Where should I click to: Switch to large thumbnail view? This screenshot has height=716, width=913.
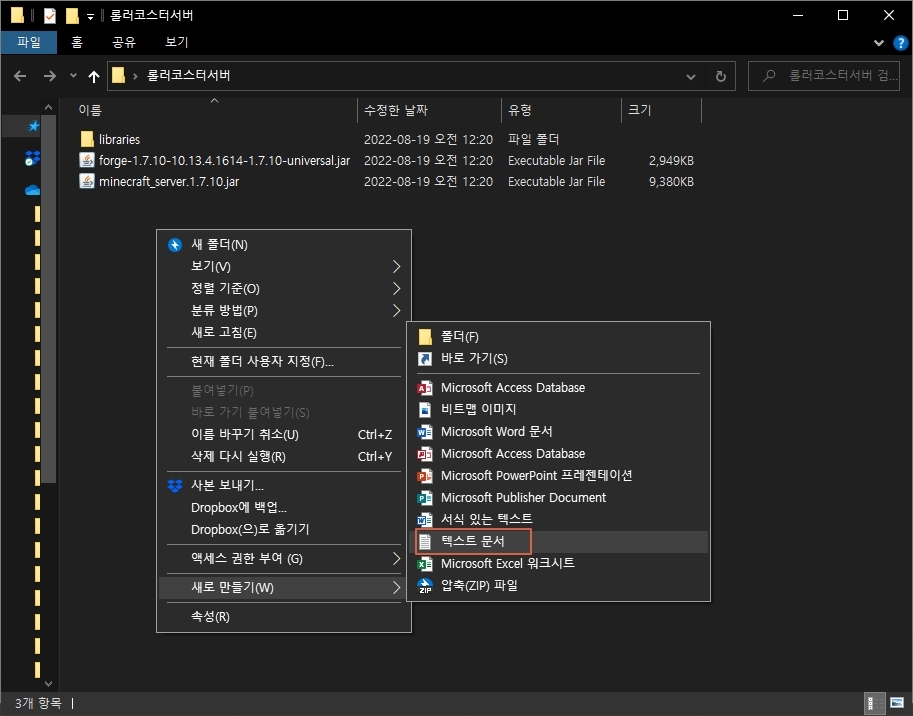(x=896, y=703)
